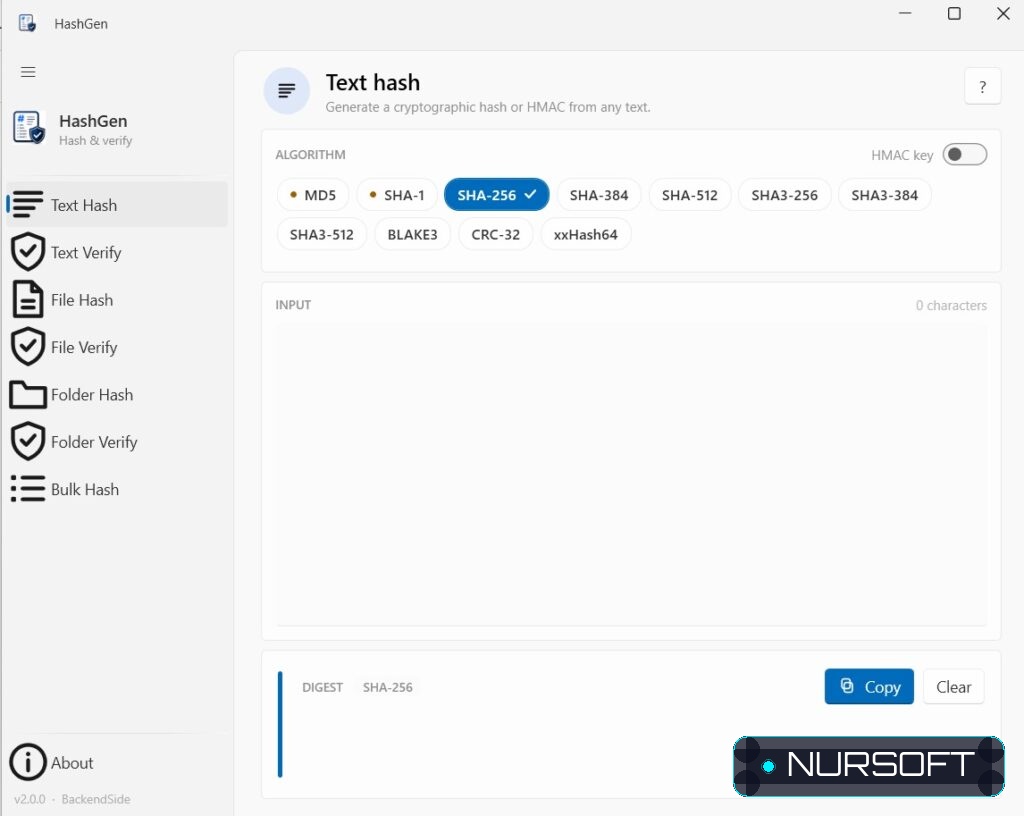This screenshot has width=1024, height=816.
Task: Click the Folder Hash folder icon
Action: coord(28,395)
